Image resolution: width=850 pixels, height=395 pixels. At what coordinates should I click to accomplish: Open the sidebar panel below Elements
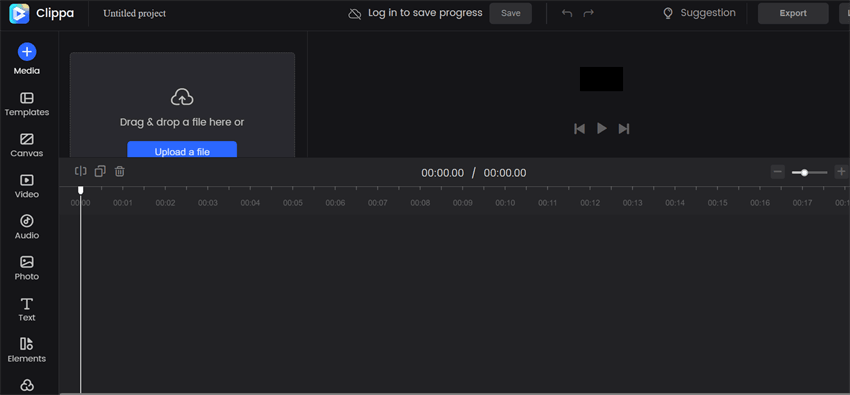pyautogui.click(x=27, y=385)
